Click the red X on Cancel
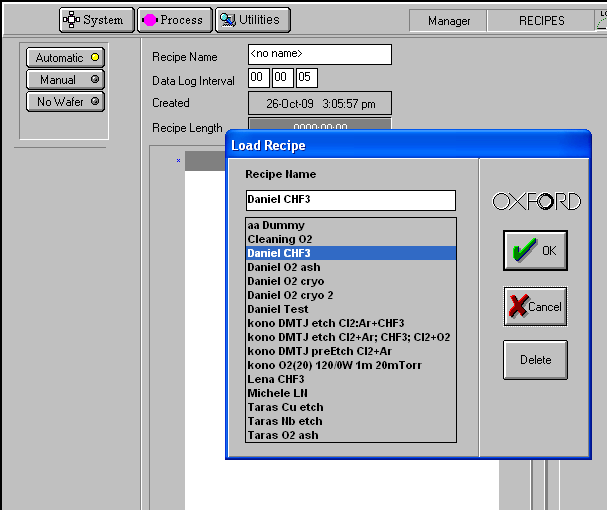 [518, 306]
